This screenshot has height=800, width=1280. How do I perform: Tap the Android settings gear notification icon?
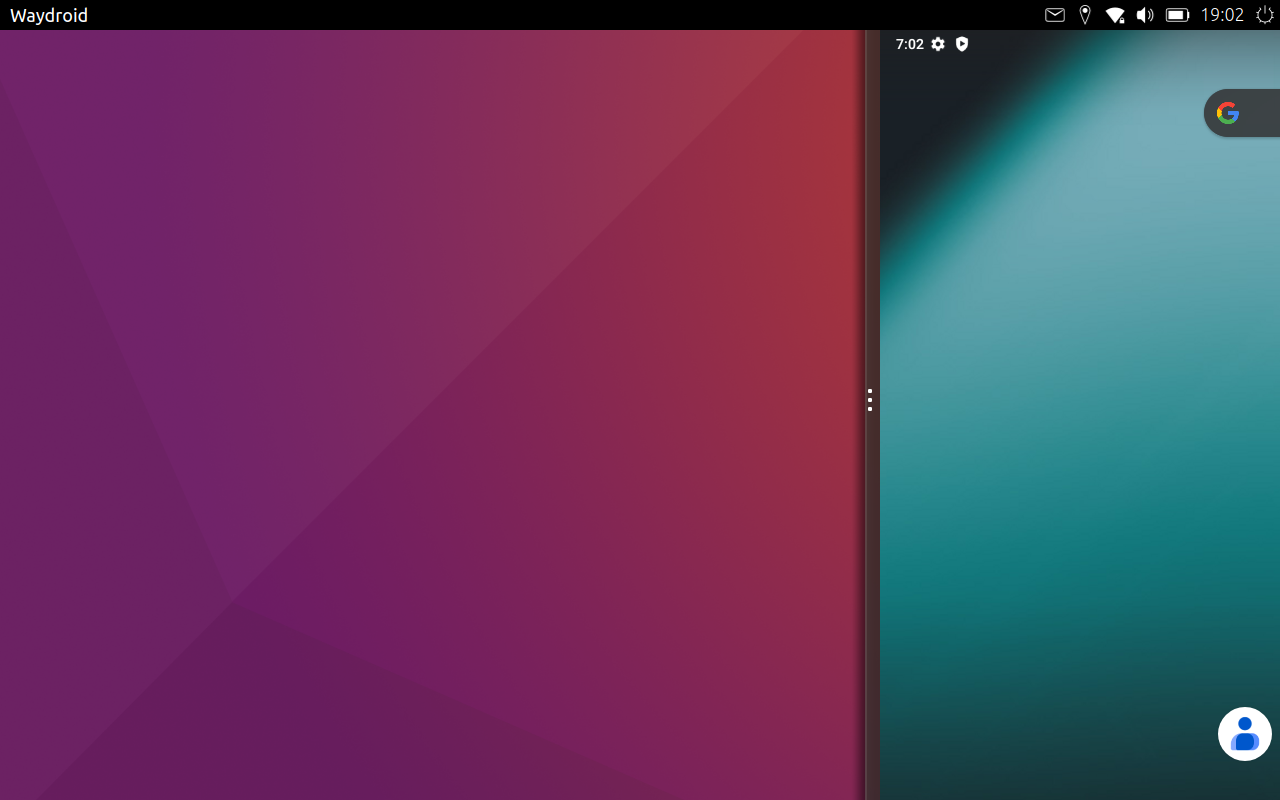pos(938,44)
